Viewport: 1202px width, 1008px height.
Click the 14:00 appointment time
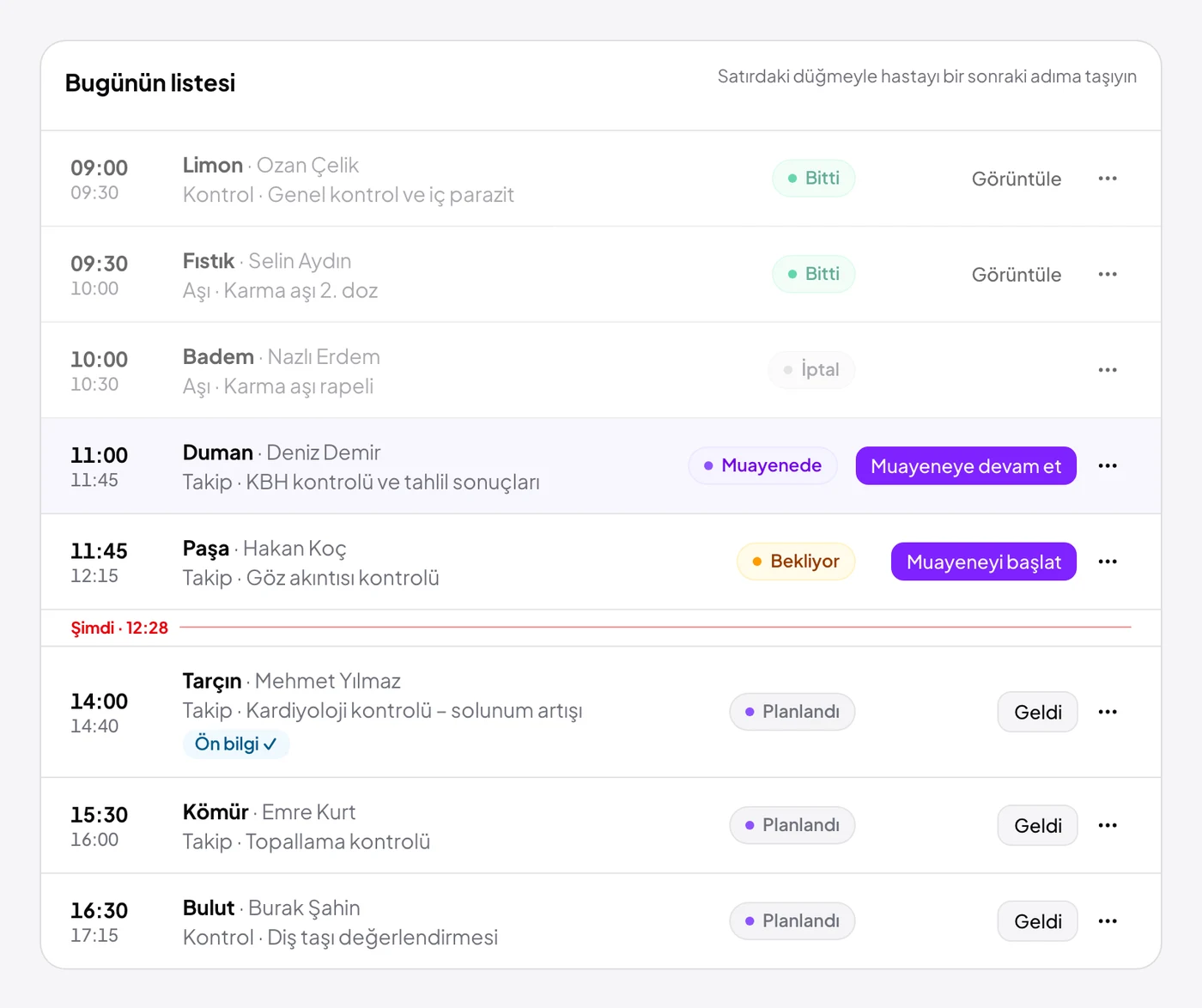coord(100,701)
